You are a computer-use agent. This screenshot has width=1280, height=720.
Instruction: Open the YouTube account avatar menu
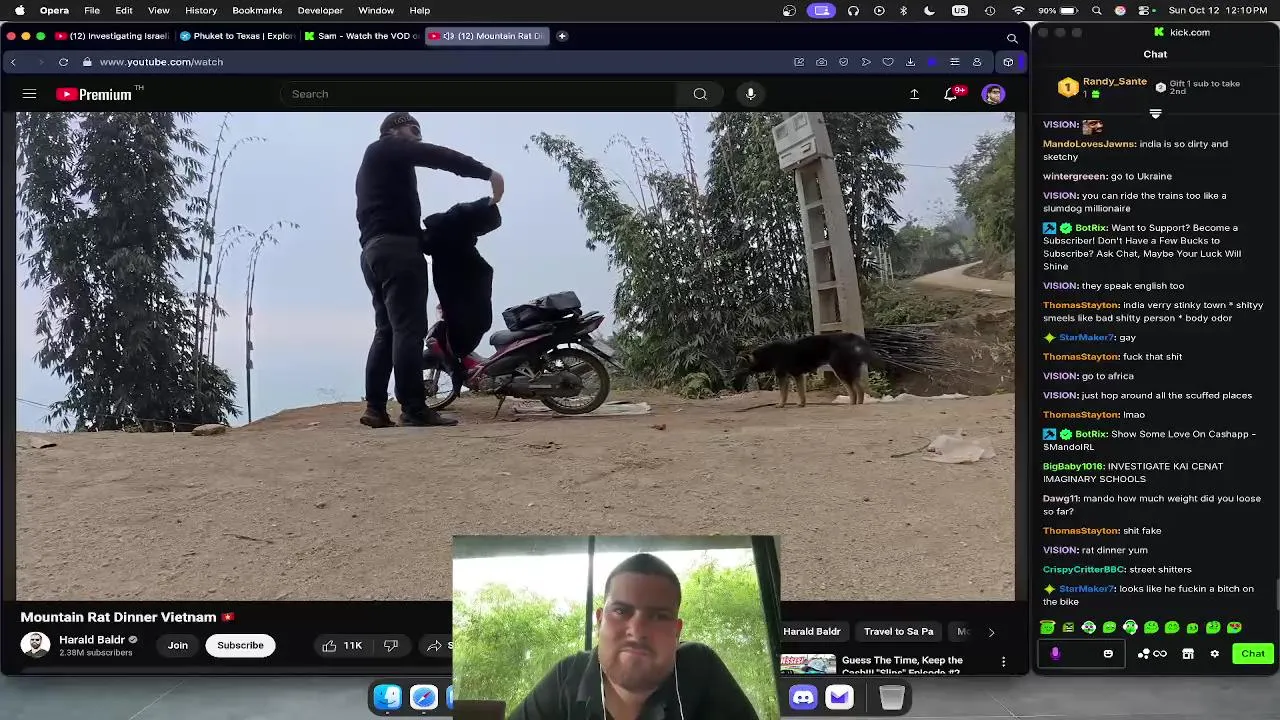993,94
